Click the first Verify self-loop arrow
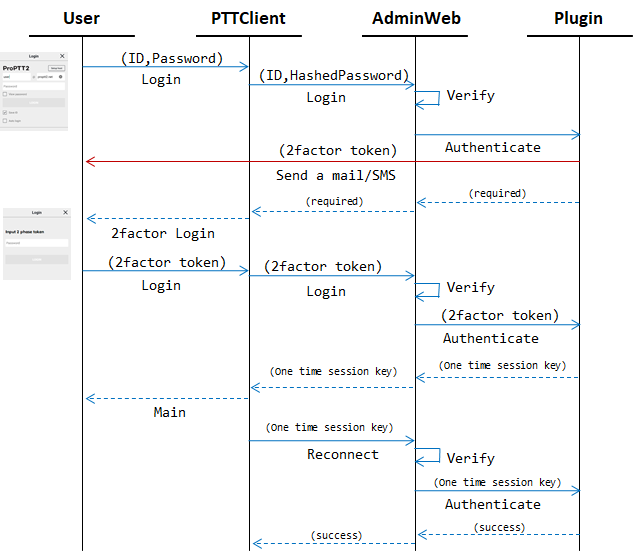Viewport: 636px width, 551px height. [x=428, y=98]
